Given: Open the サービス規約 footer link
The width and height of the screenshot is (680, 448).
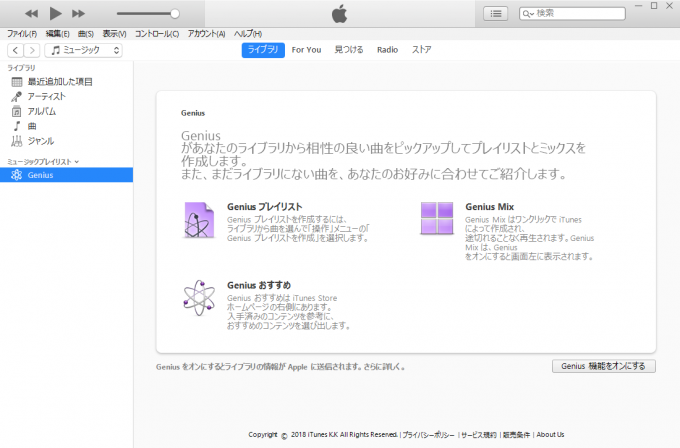Looking at the screenshot, I should pyautogui.click(x=479, y=435).
